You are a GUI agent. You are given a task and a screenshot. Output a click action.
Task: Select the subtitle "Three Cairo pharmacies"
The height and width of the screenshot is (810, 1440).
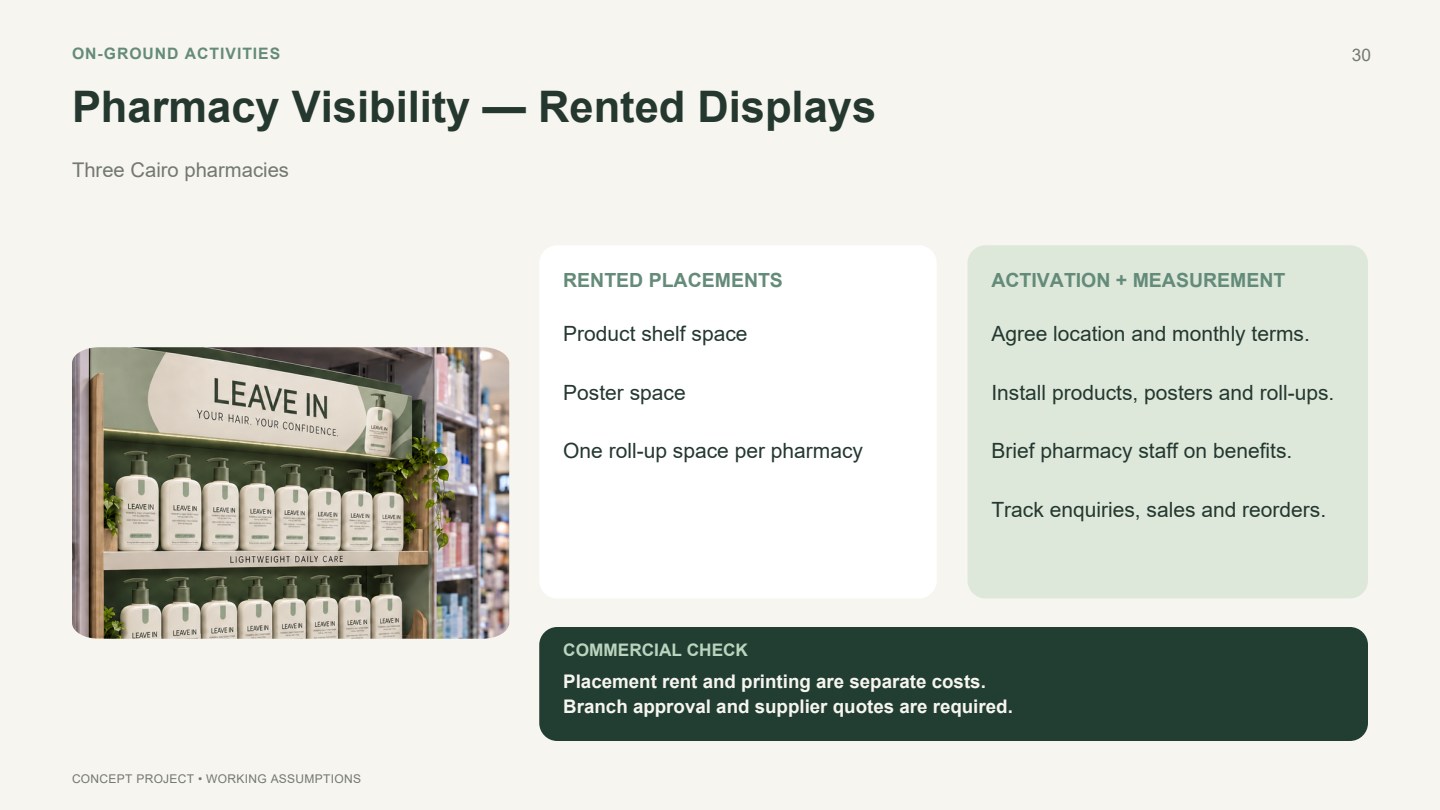[180, 170]
